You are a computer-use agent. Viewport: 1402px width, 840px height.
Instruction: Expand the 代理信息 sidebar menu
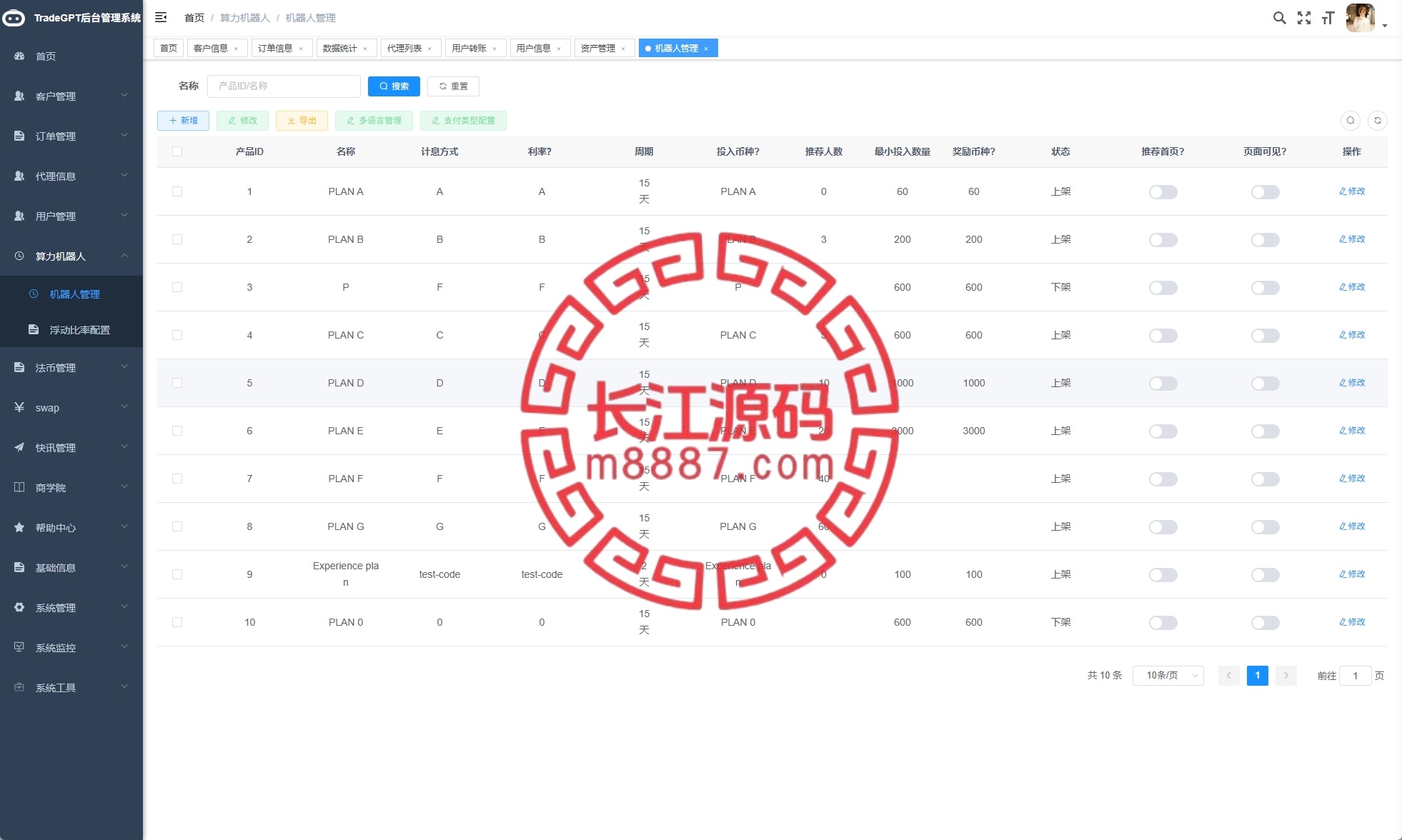coord(71,176)
